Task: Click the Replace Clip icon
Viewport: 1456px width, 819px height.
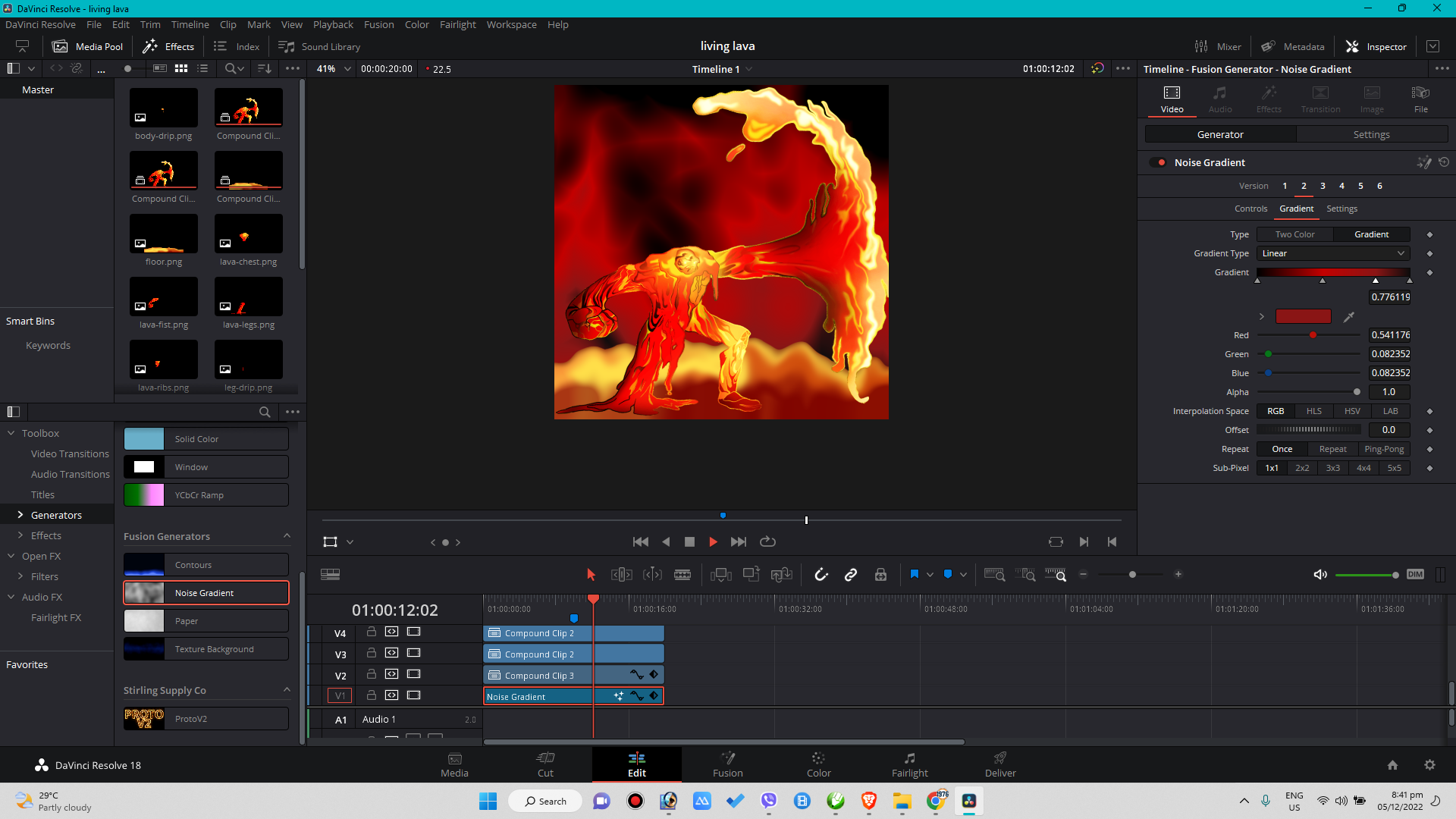Action: pyautogui.click(x=781, y=575)
